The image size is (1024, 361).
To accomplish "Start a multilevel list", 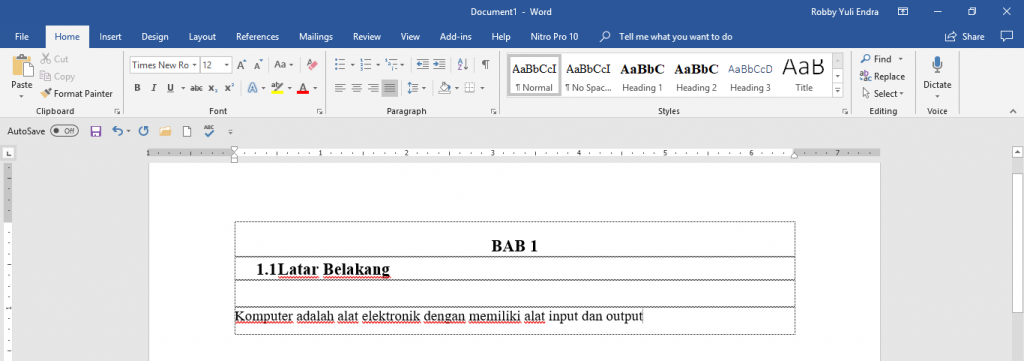I will [391, 65].
